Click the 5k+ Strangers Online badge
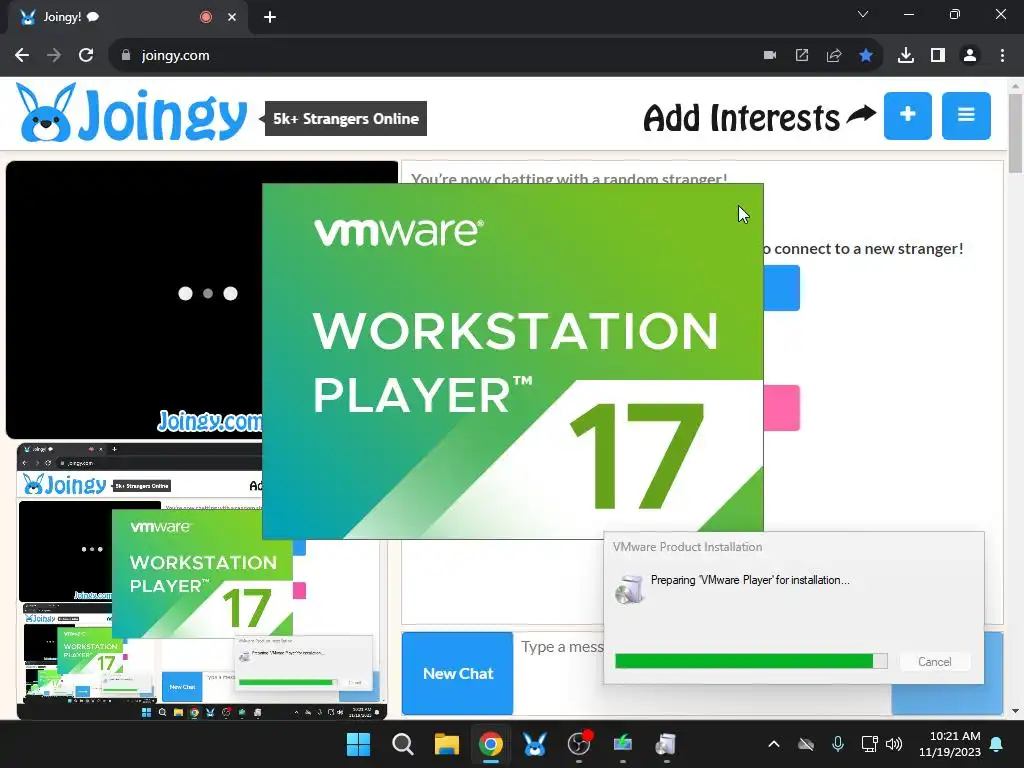This screenshot has height=768, width=1024. coord(345,118)
